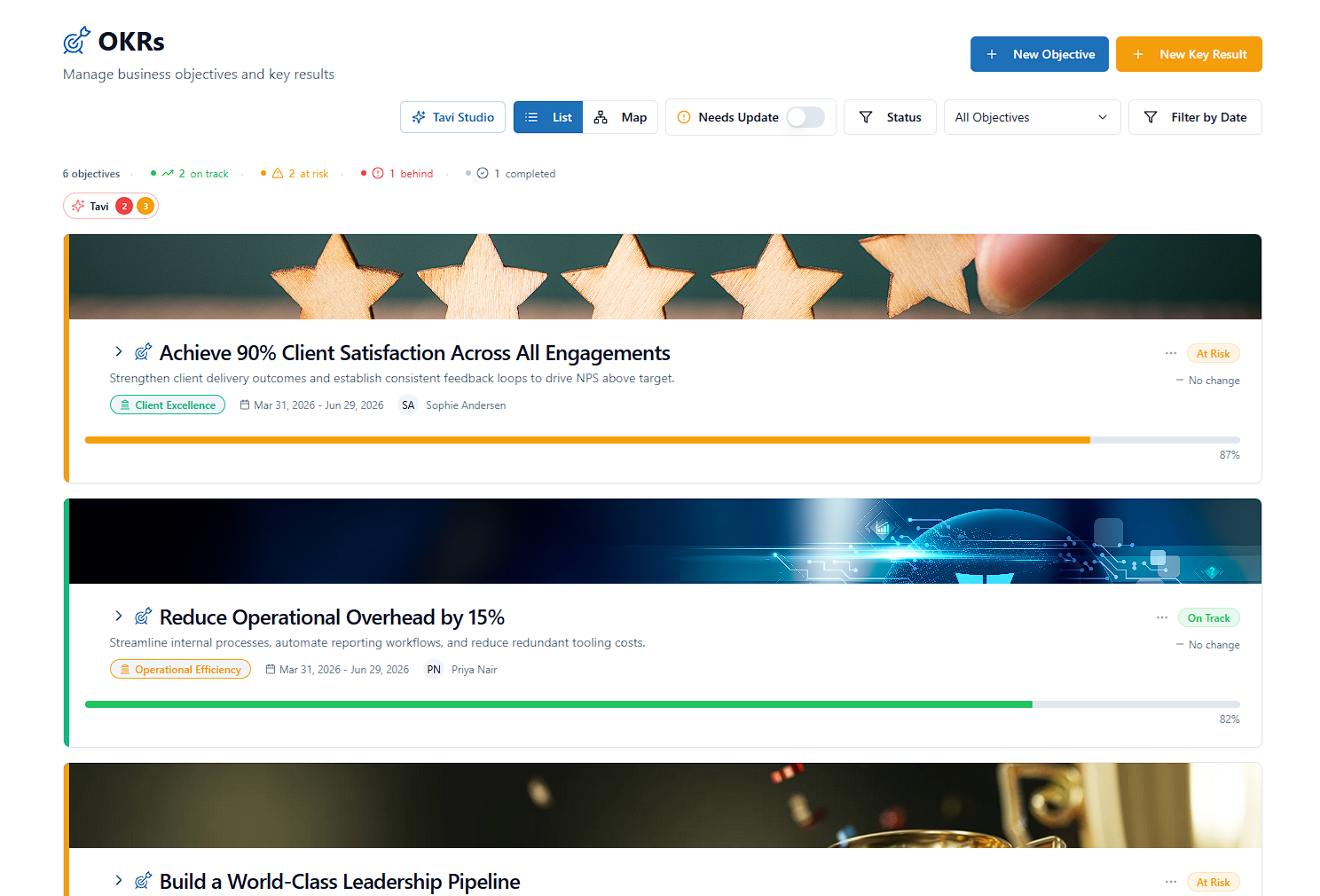The width and height of the screenshot is (1320, 896).
Task: Filter by 1 behind
Action: [397, 174]
